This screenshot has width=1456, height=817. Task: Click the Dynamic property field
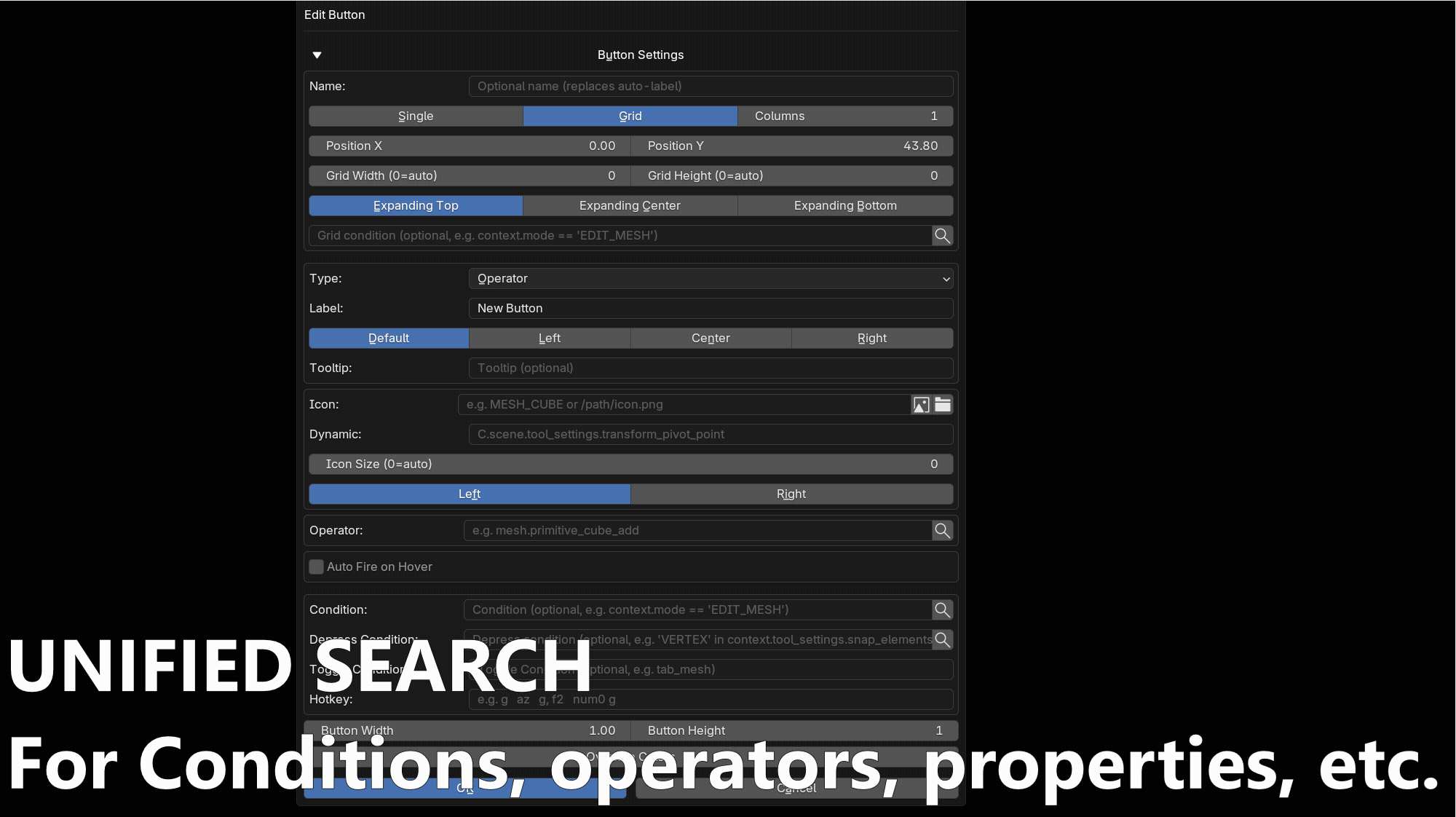tap(711, 434)
